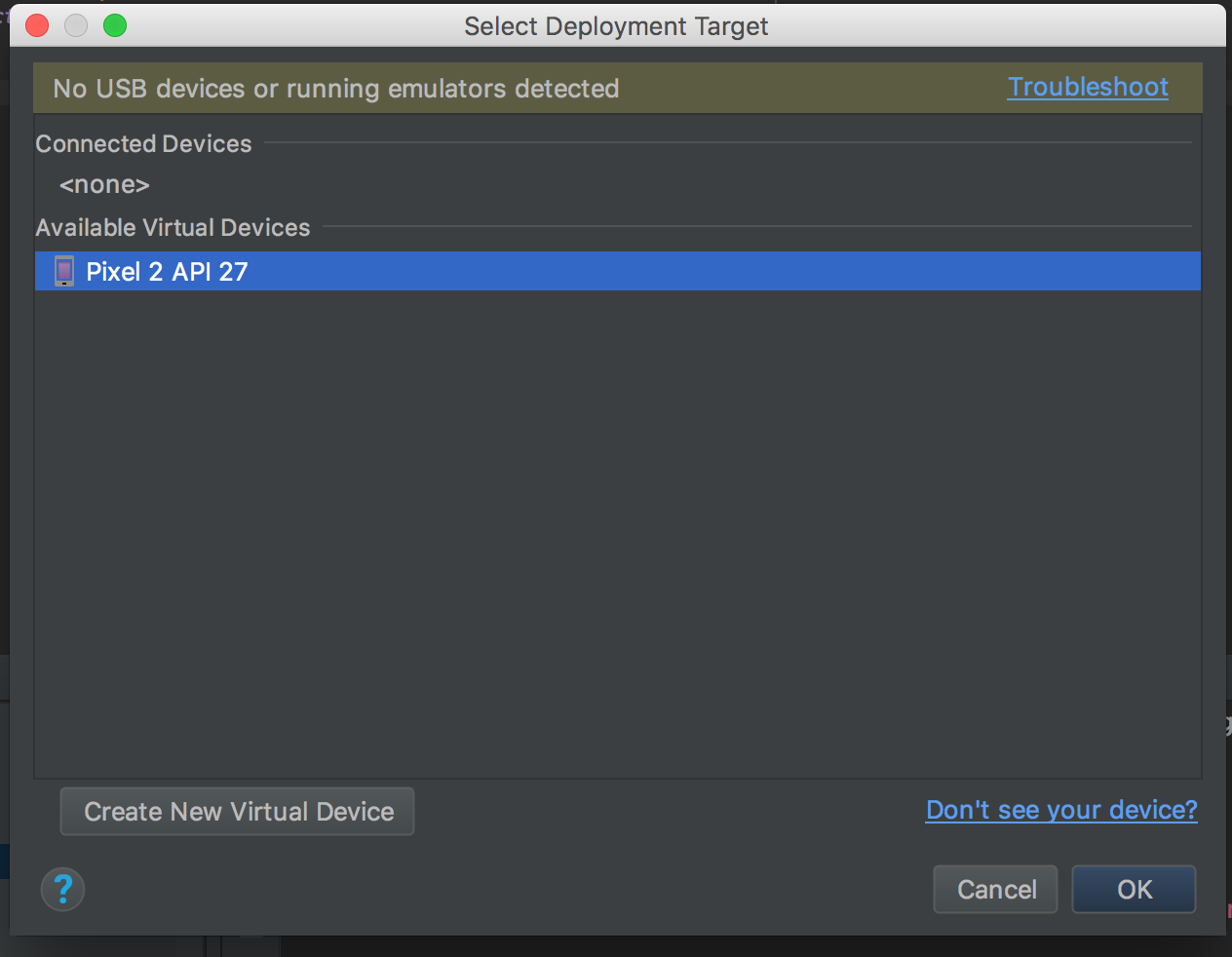Click the <none> entry under Connected Devices
1232x957 pixels.
pos(103,184)
